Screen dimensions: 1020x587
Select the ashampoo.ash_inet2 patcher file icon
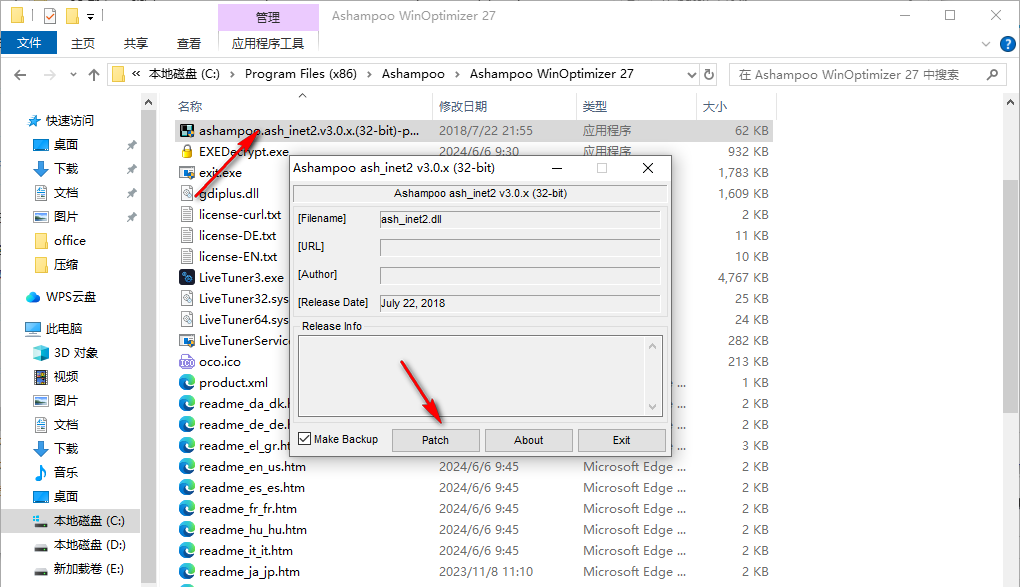coord(187,130)
